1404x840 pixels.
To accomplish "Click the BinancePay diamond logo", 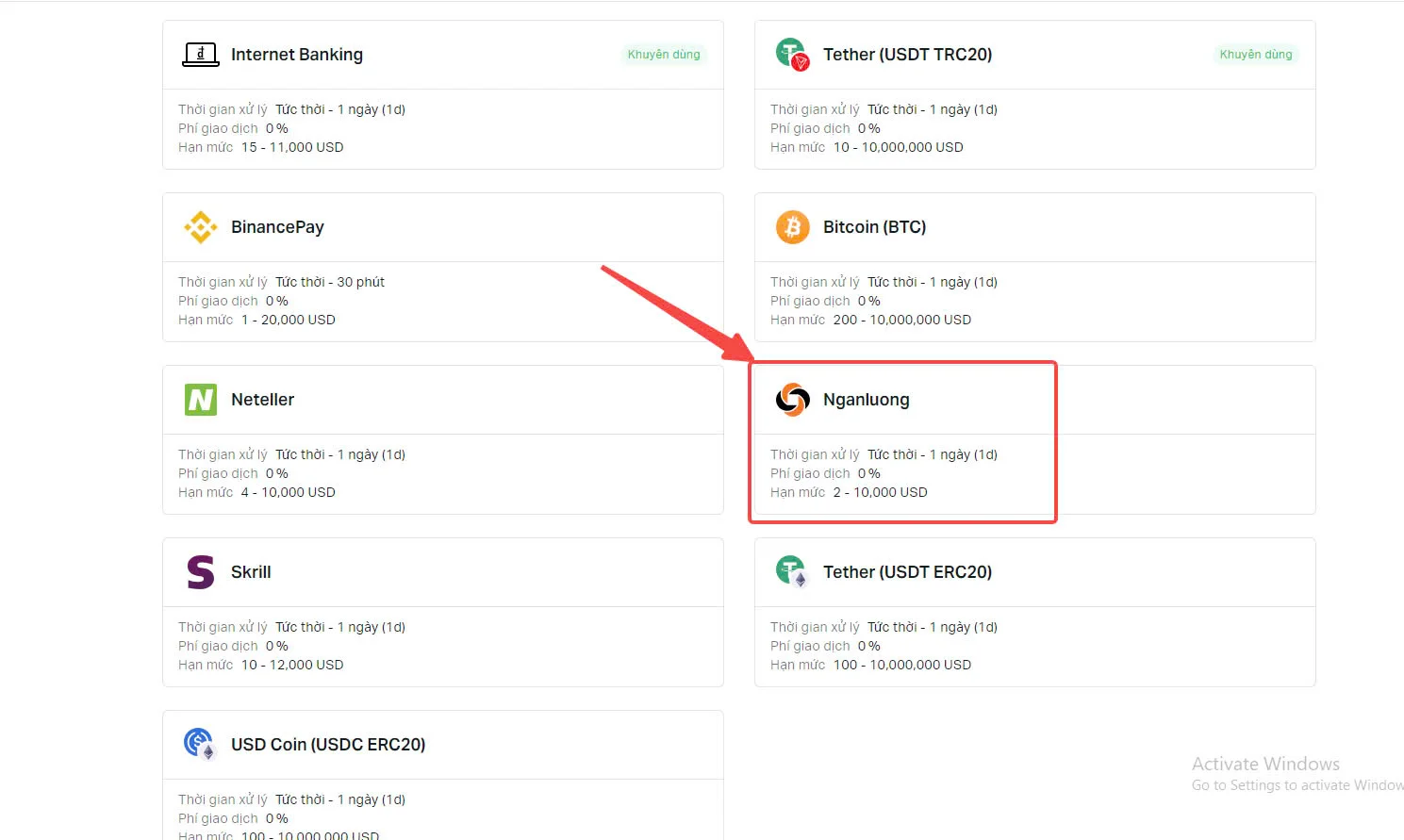I will tap(201, 227).
